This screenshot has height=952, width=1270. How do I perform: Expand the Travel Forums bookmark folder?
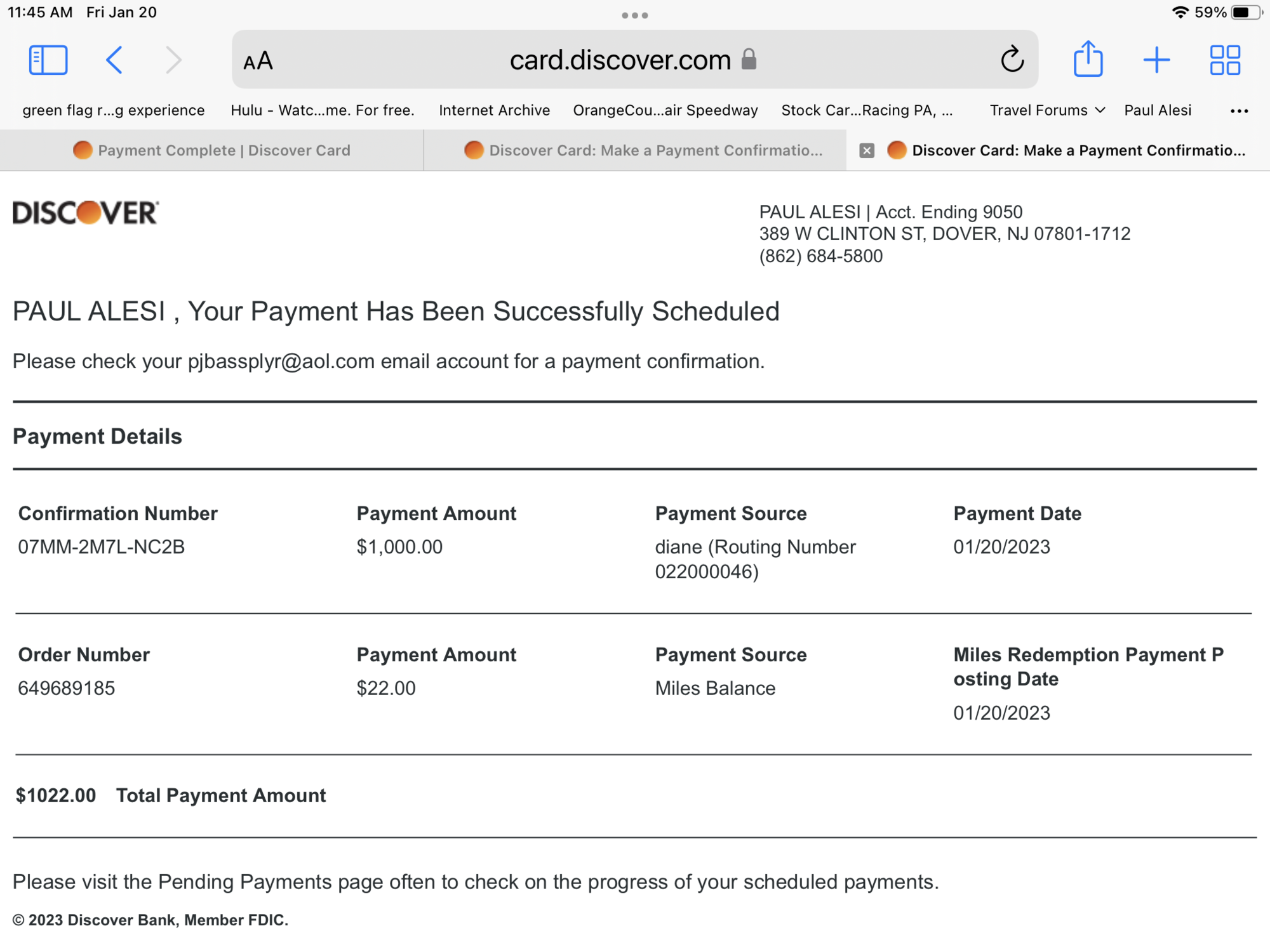click(x=1047, y=110)
